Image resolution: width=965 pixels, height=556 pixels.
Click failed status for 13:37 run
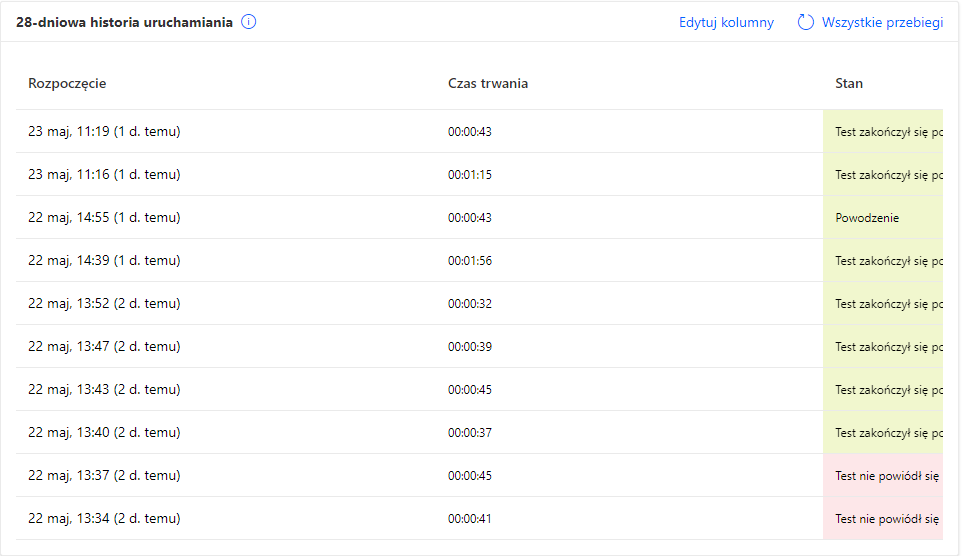886,475
